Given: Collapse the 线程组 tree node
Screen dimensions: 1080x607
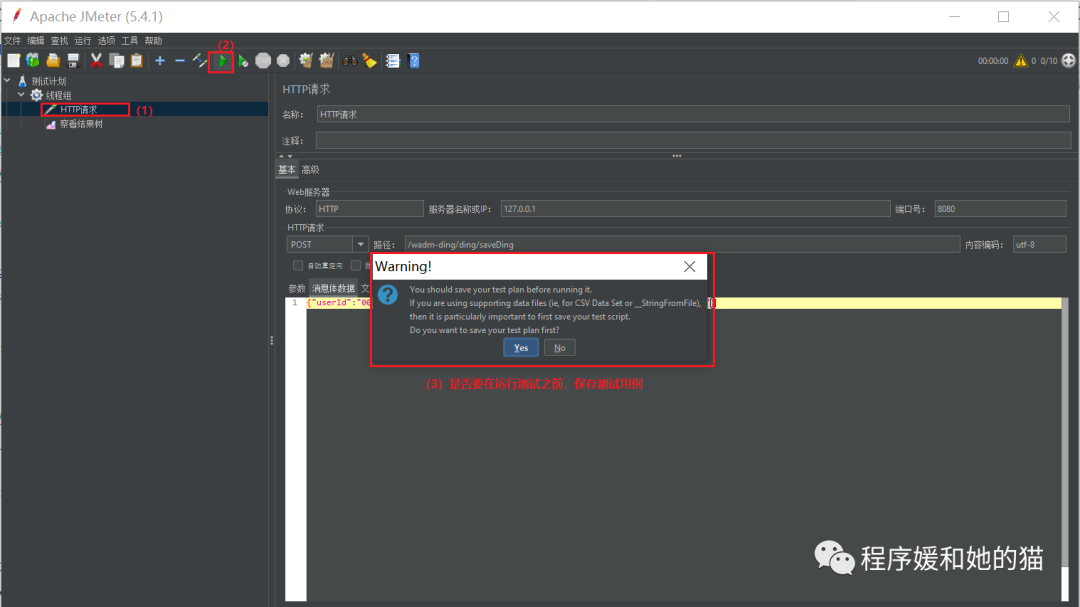Looking at the screenshot, I should coord(21,95).
